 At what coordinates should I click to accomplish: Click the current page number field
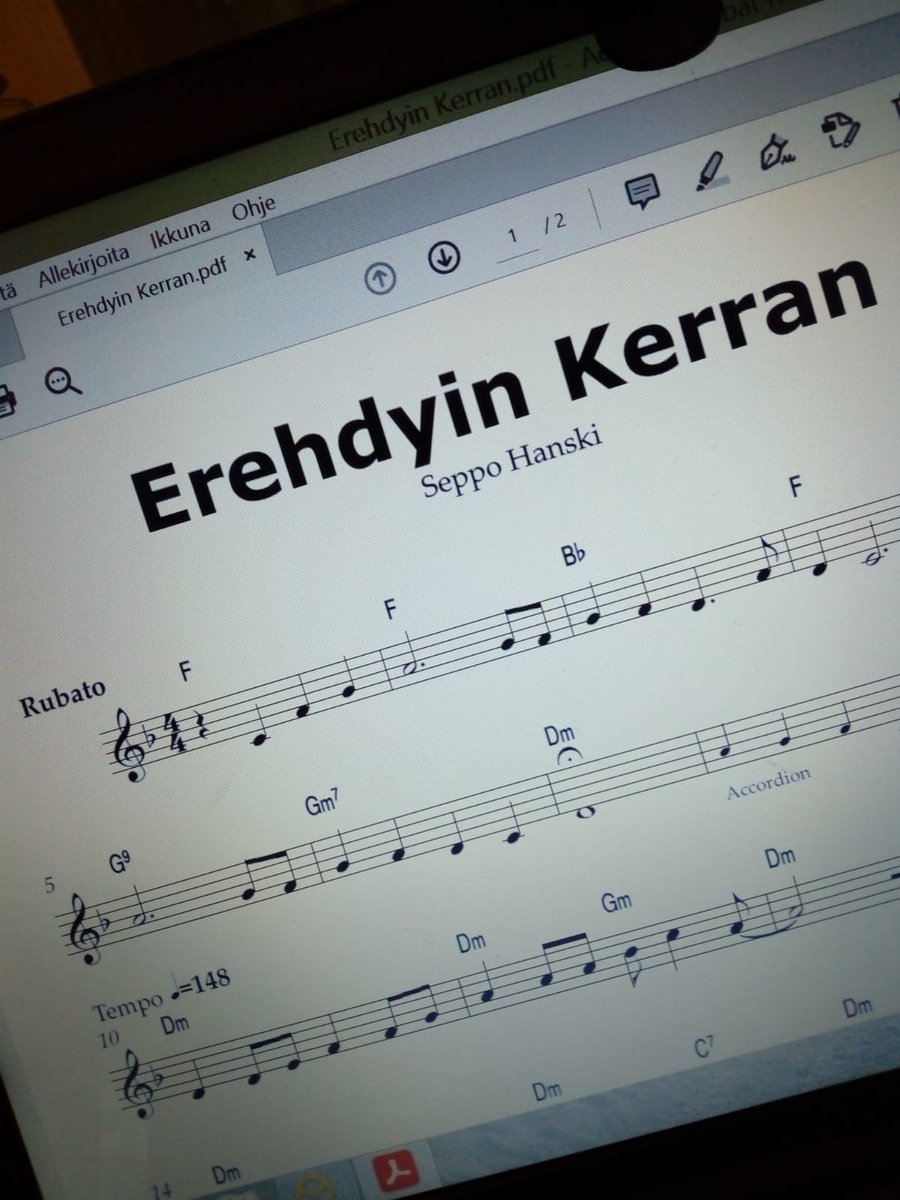pyautogui.click(x=513, y=237)
